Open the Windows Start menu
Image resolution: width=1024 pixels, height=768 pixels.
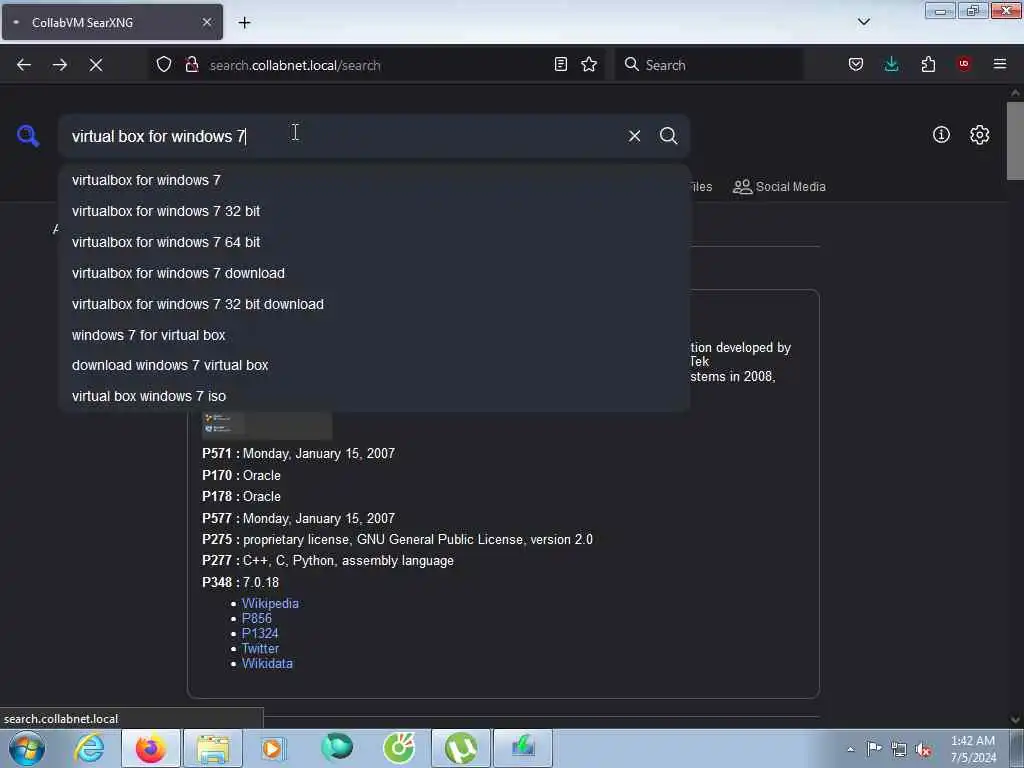click(x=27, y=748)
